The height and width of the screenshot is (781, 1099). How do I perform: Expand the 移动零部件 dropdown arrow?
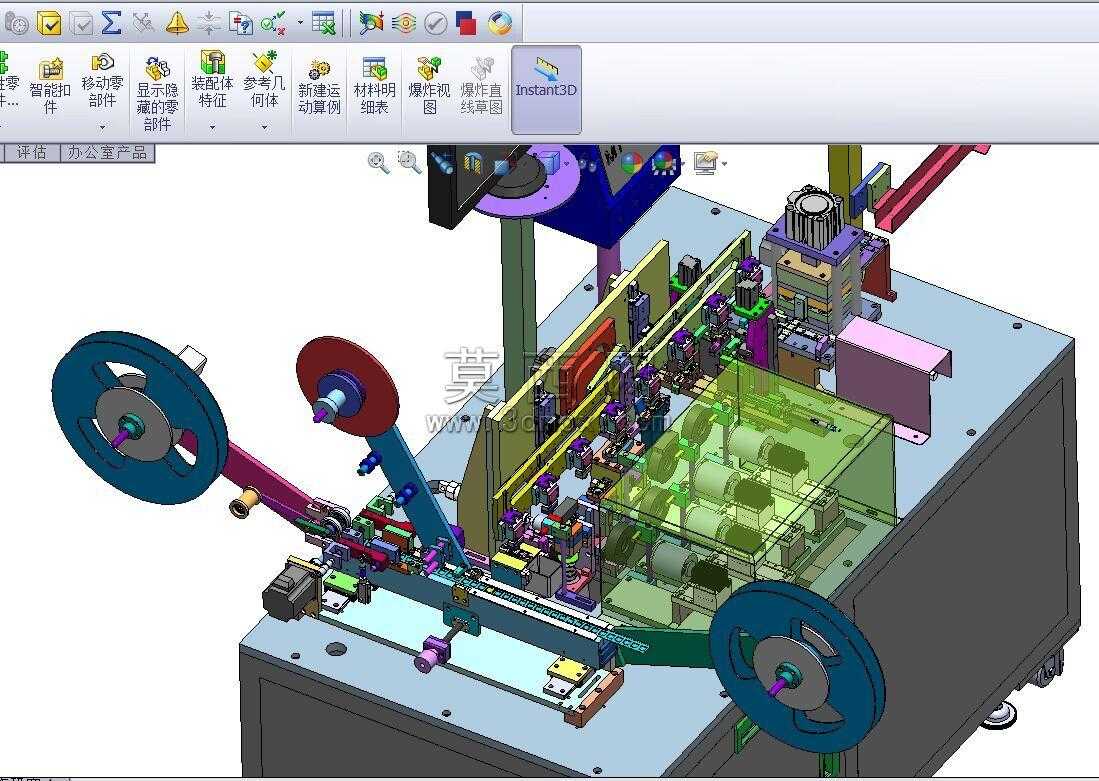[102, 127]
